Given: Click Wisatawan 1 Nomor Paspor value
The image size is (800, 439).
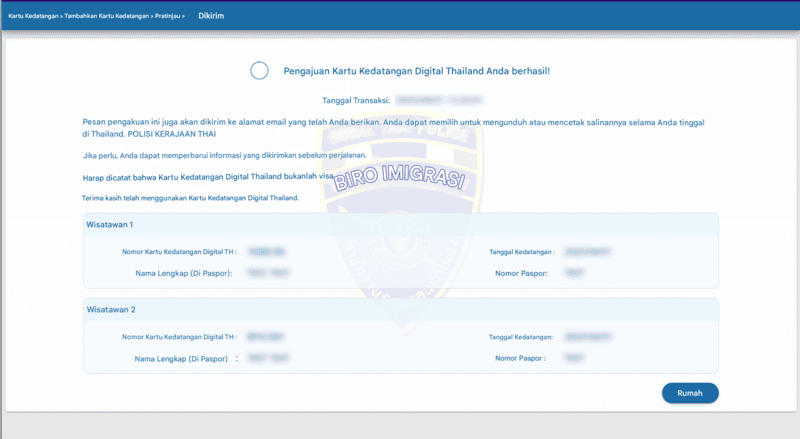Looking at the screenshot, I should [574, 273].
